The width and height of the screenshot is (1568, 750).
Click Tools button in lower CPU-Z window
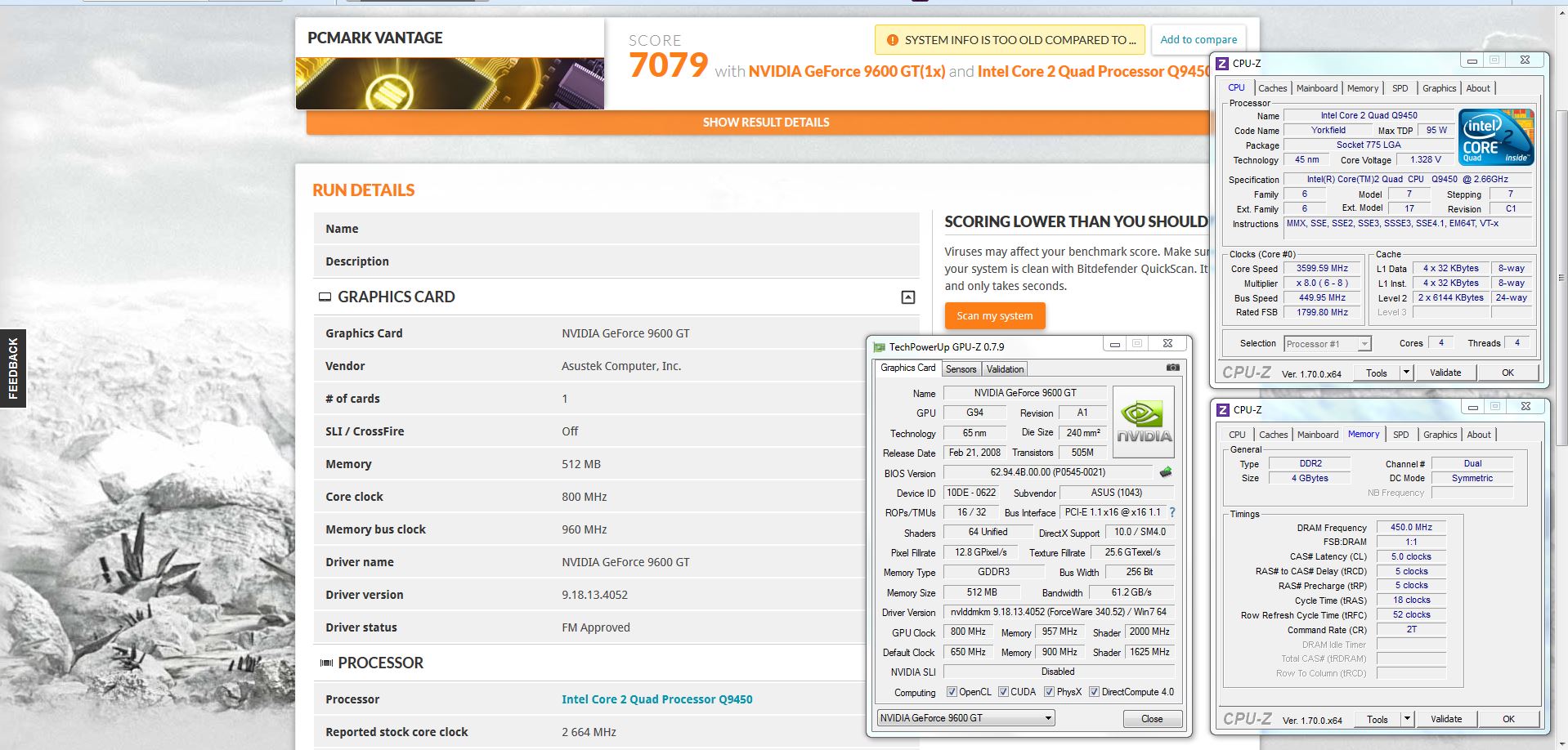tap(1378, 719)
